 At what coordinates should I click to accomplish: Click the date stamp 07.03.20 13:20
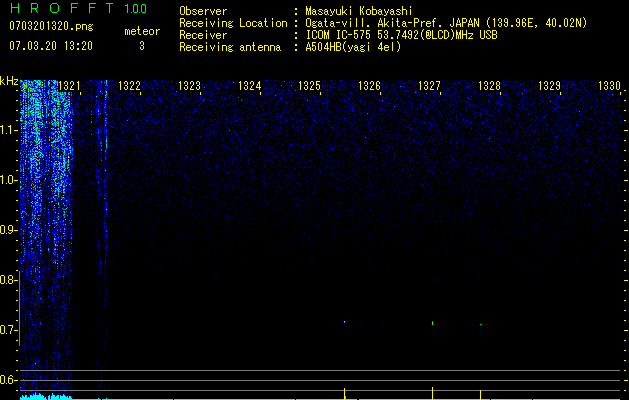coord(51,46)
